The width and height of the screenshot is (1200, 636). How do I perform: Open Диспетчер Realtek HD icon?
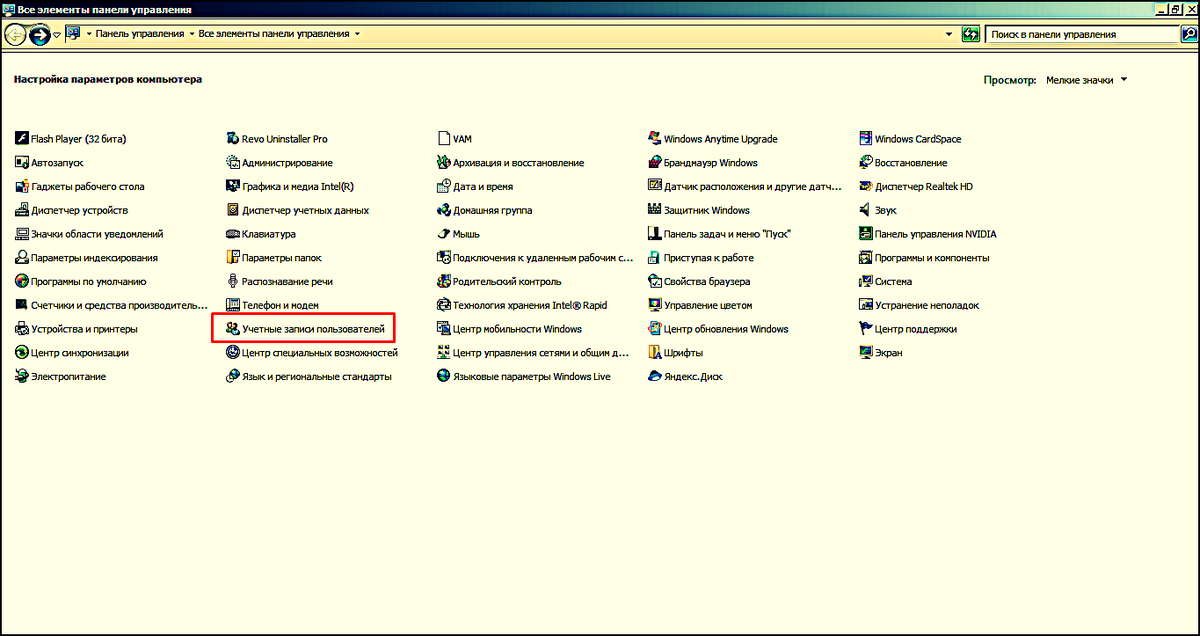point(867,187)
